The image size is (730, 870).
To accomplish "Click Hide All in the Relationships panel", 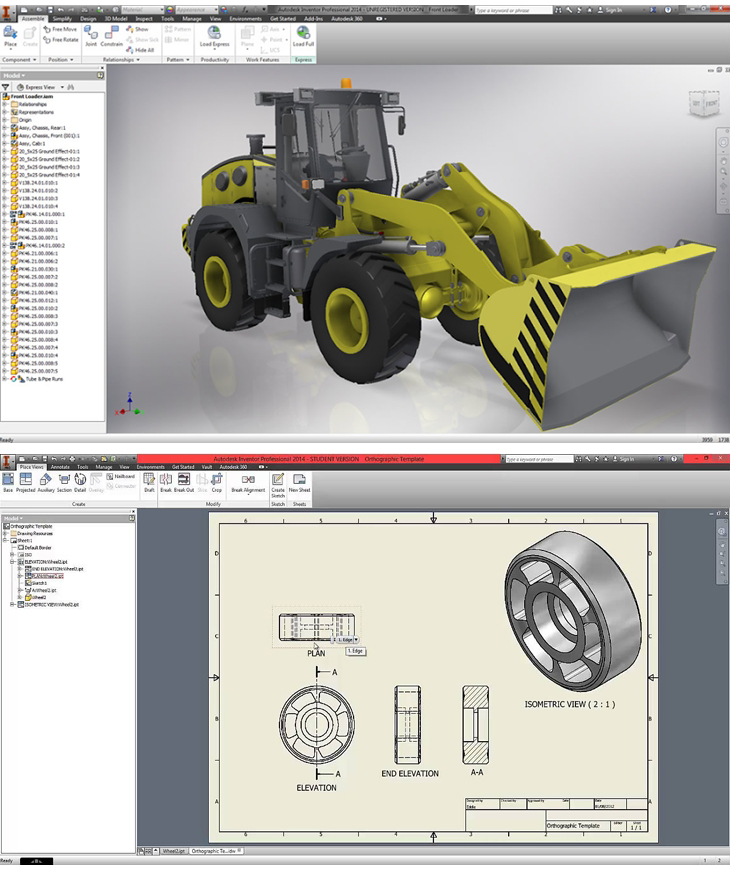I will [x=140, y=50].
